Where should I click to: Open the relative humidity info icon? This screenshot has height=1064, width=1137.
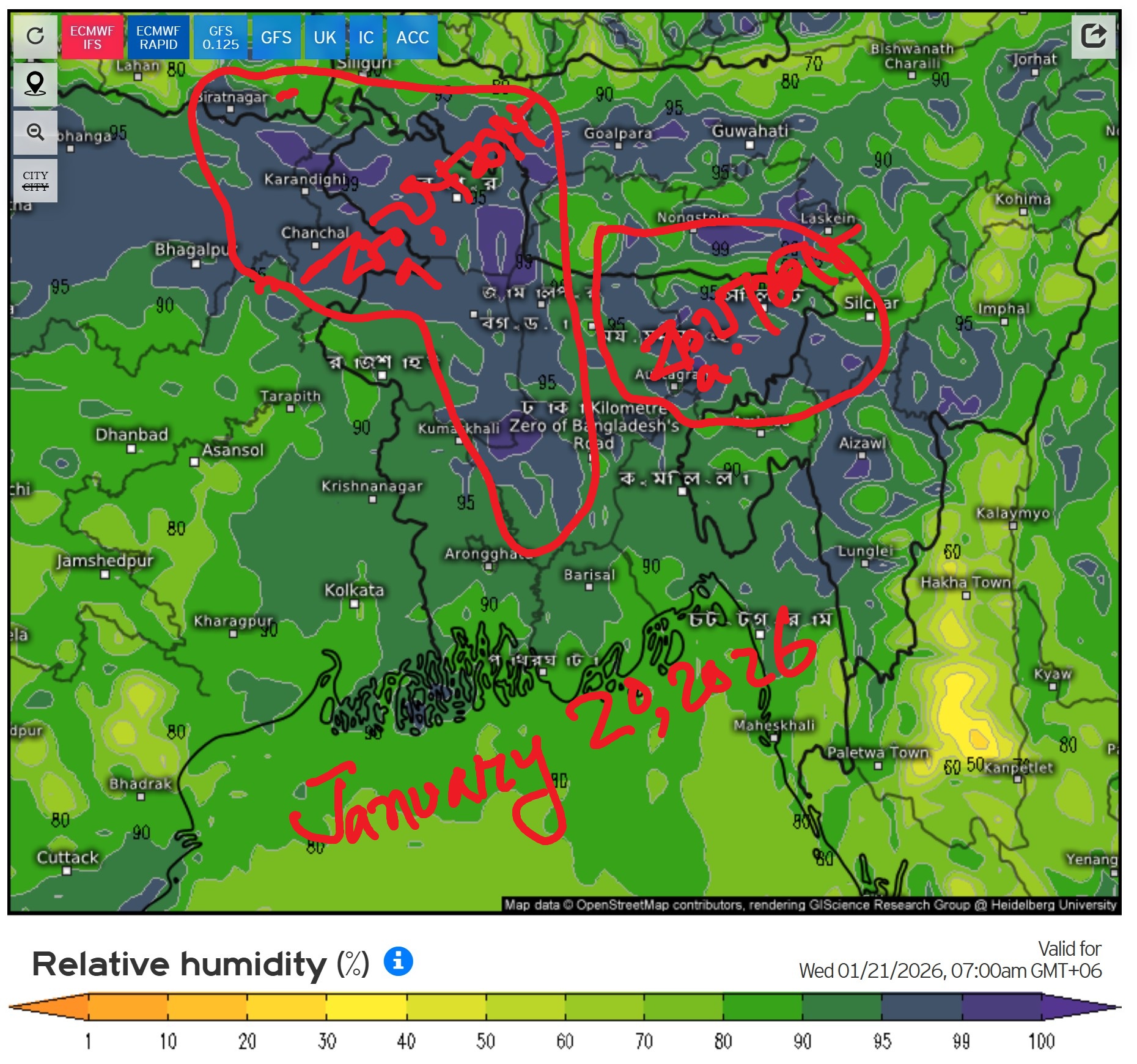398,961
